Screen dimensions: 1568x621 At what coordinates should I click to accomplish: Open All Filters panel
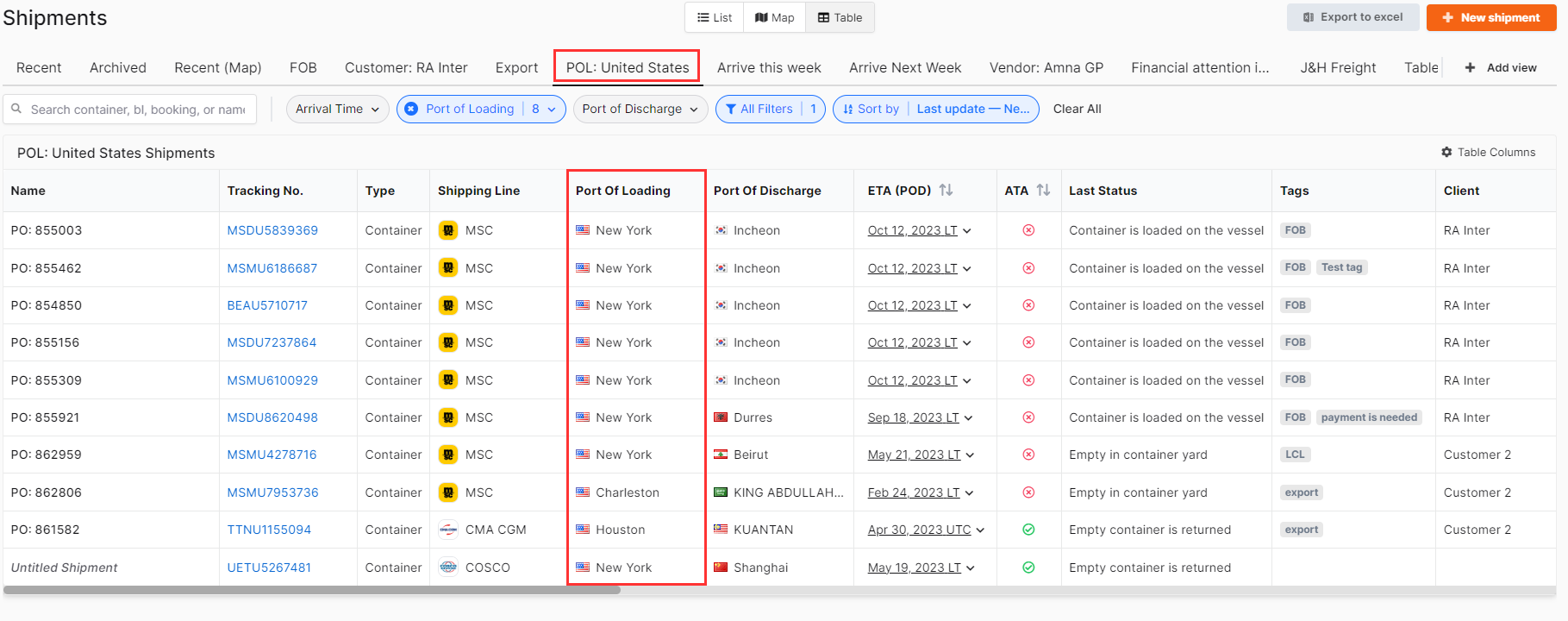coord(770,109)
